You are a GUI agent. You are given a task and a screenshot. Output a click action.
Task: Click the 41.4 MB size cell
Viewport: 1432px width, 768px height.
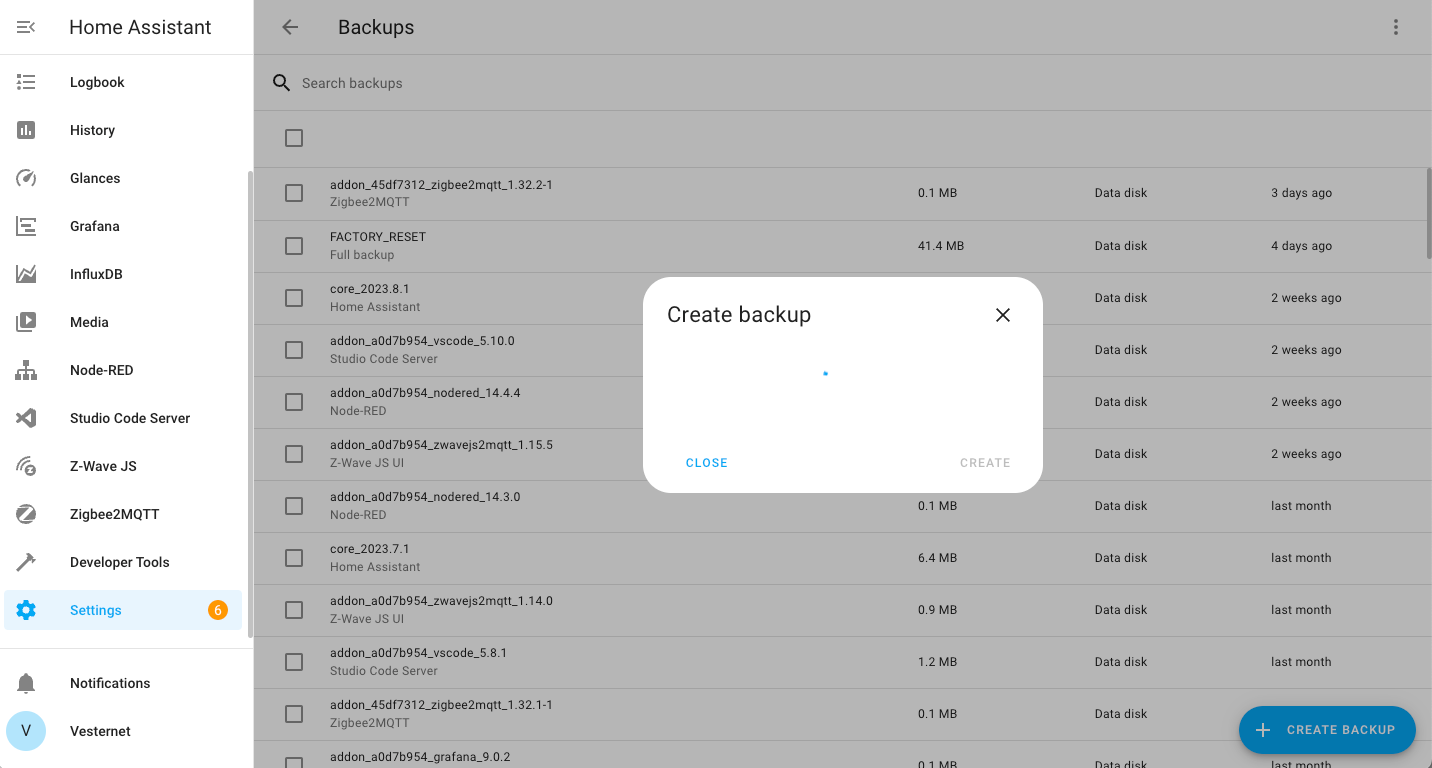[941, 246]
